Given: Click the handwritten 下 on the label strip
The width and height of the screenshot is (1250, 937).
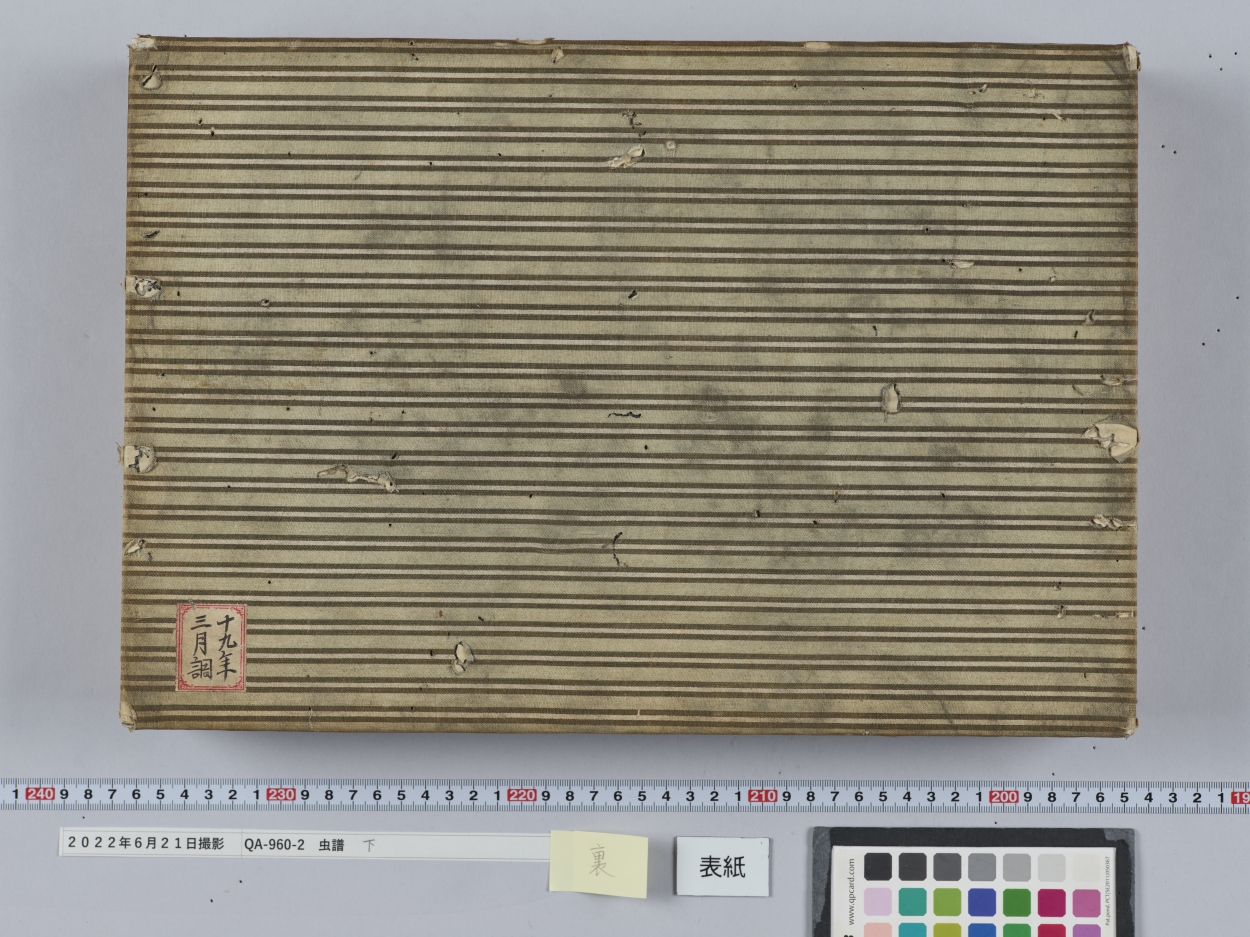Looking at the screenshot, I should [368, 844].
